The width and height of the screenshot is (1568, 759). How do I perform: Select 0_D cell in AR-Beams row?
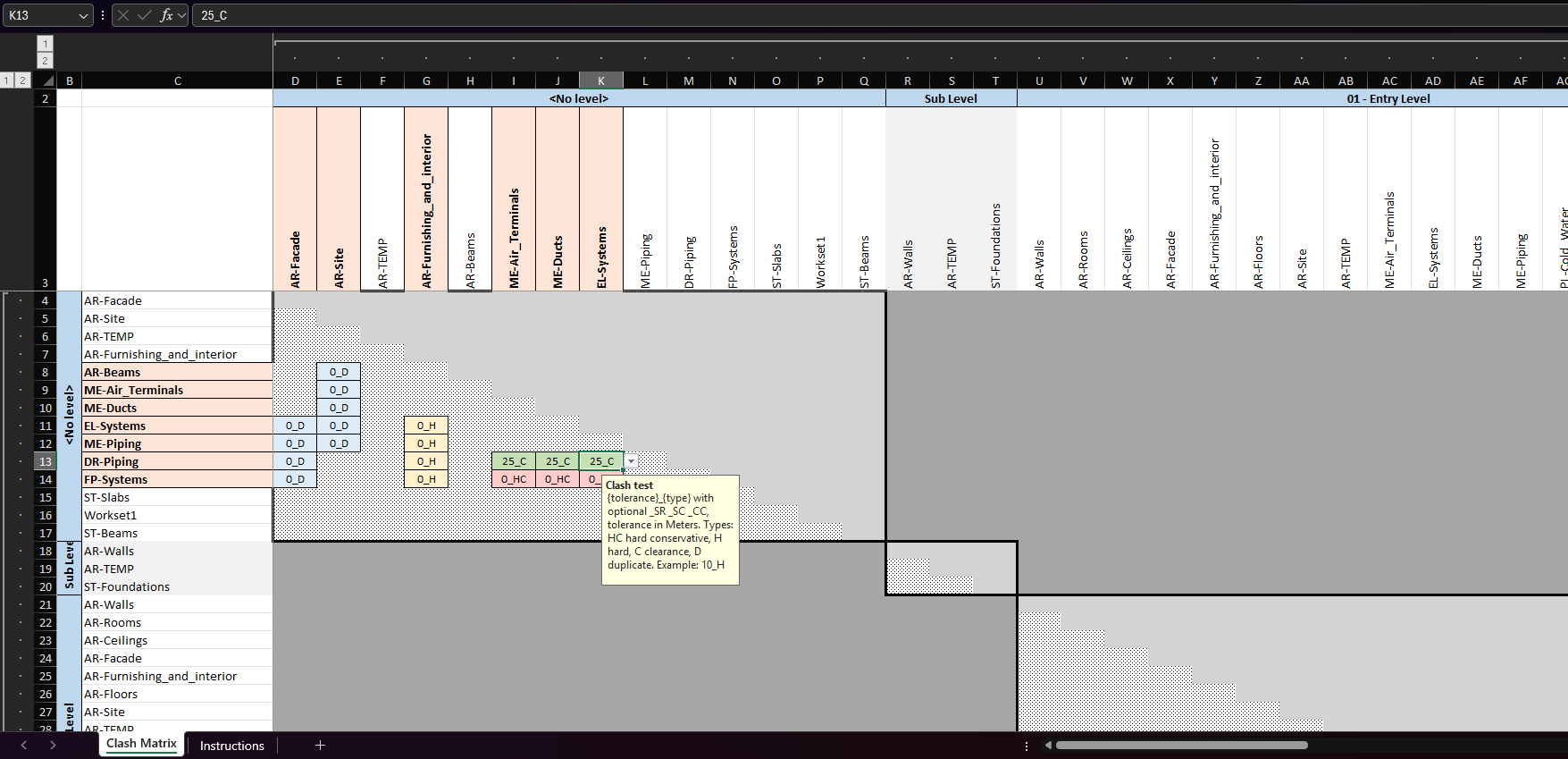[x=339, y=372]
